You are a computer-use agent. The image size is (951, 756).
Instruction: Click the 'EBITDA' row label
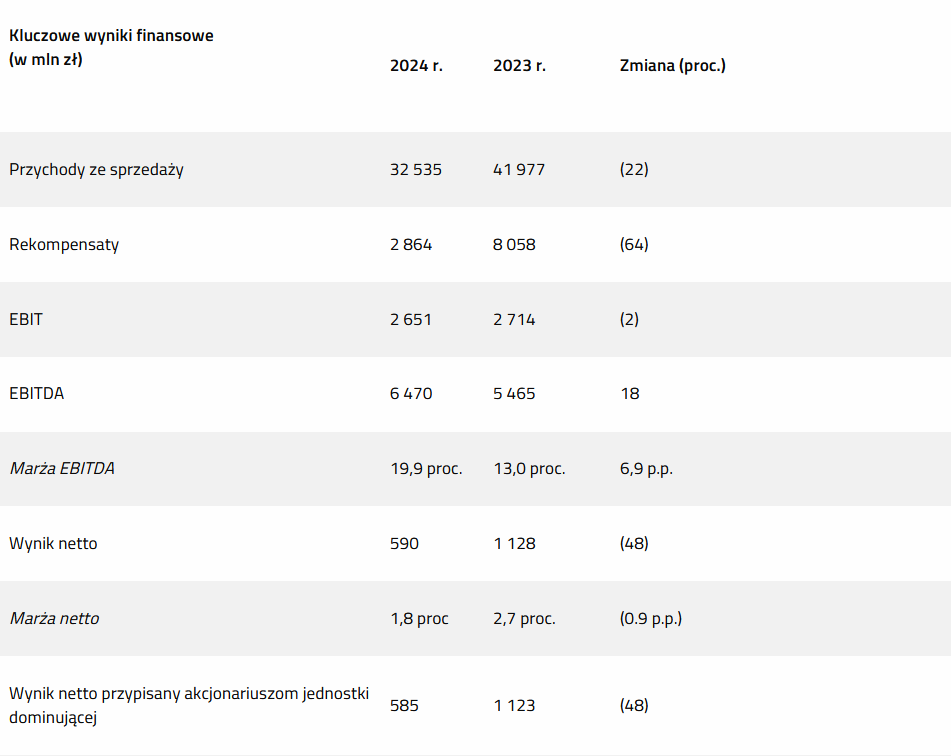[x=36, y=393]
